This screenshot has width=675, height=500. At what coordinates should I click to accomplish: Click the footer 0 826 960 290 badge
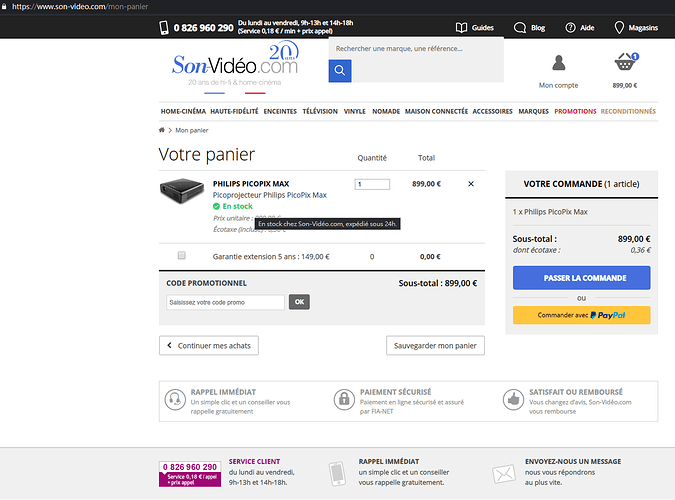pos(190,474)
